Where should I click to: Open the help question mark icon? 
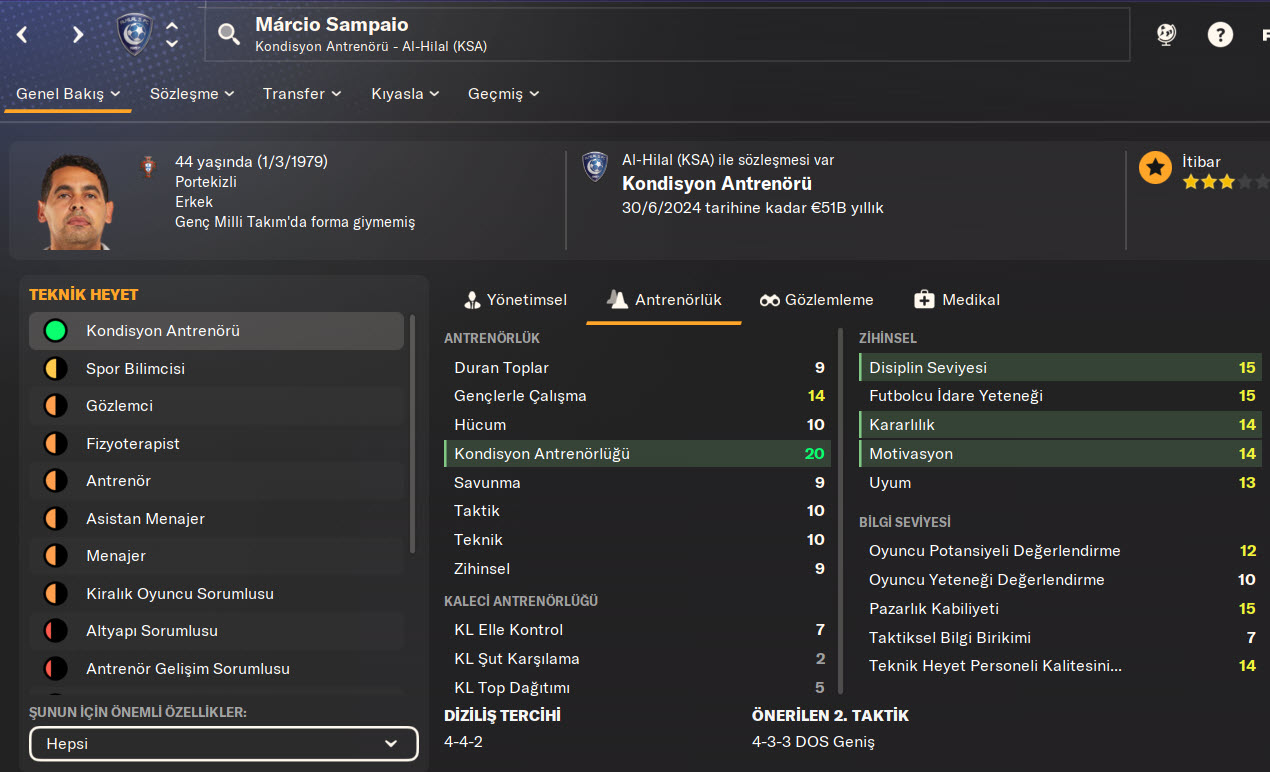click(x=1219, y=35)
